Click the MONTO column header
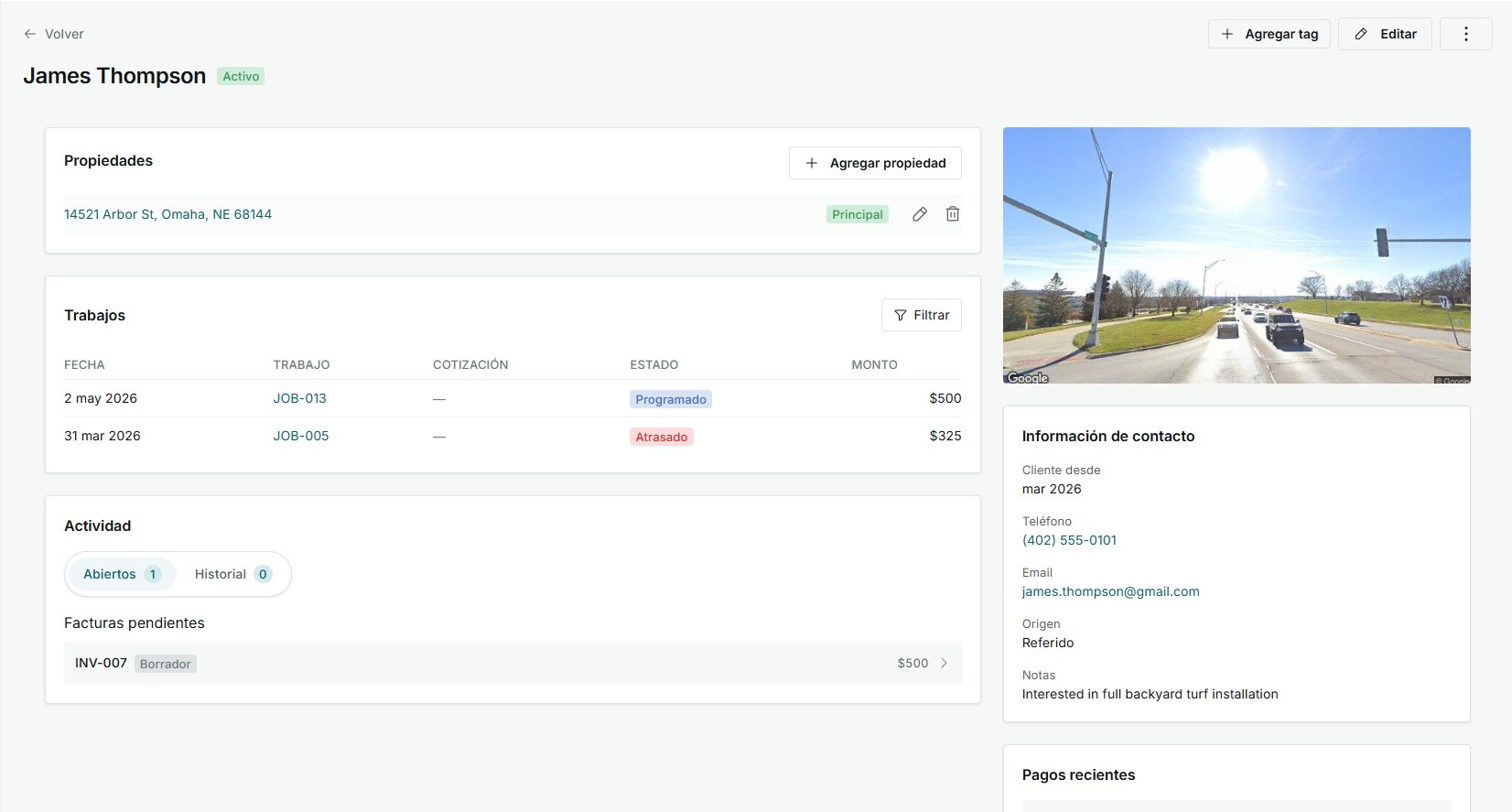Image resolution: width=1512 pixels, height=812 pixels. pyautogui.click(x=874, y=364)
